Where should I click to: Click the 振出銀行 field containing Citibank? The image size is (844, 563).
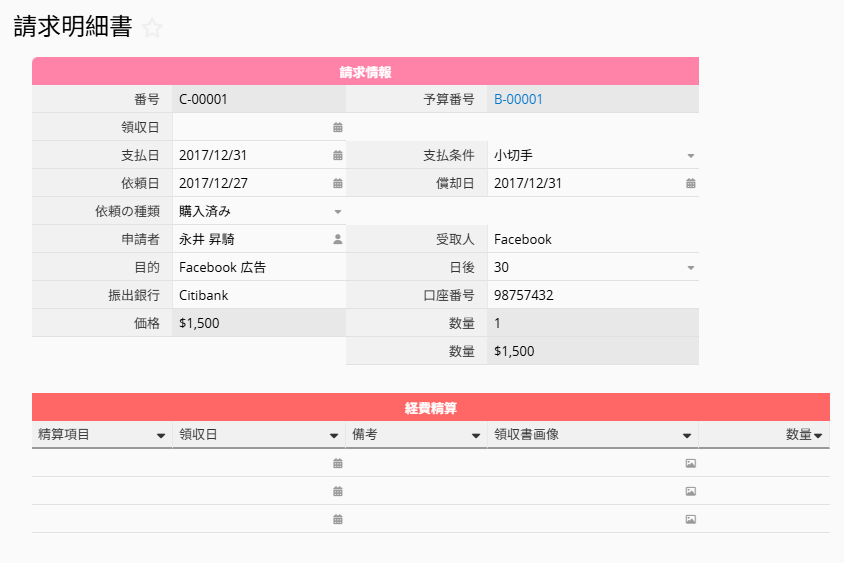258,296
